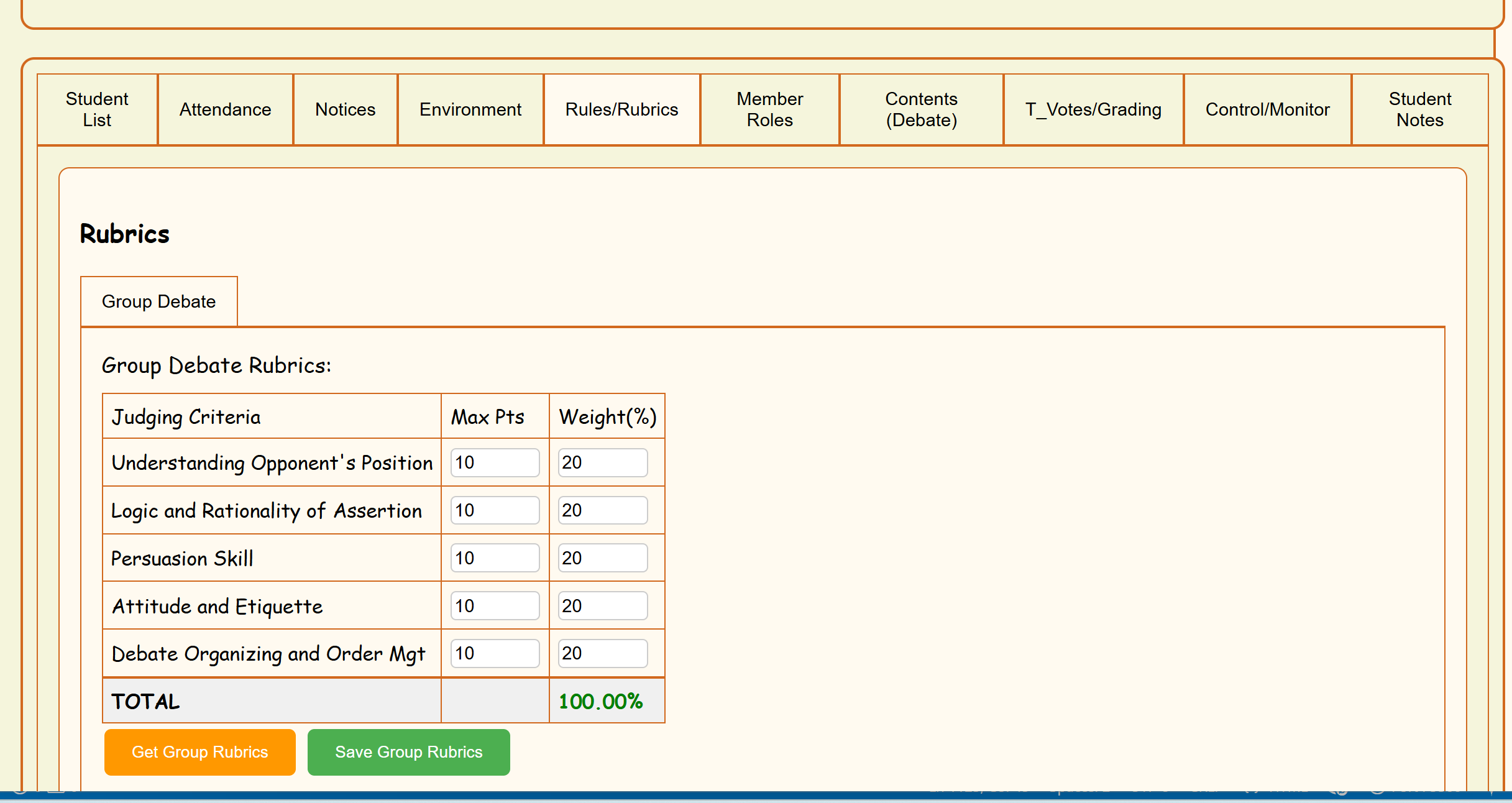Click Weight field for Logic and Rationality
The height and width of the screenshot is (803, 1512).
click(602, 510)
